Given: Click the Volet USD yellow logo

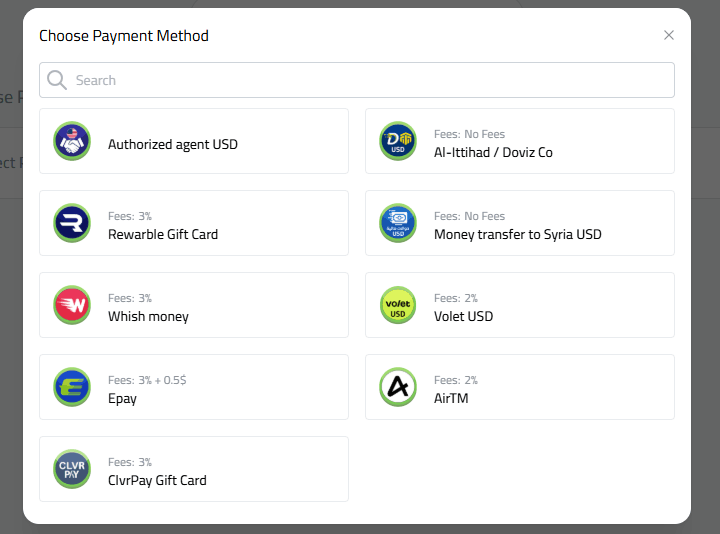Looking at the screenshot, I should (398, 305).
